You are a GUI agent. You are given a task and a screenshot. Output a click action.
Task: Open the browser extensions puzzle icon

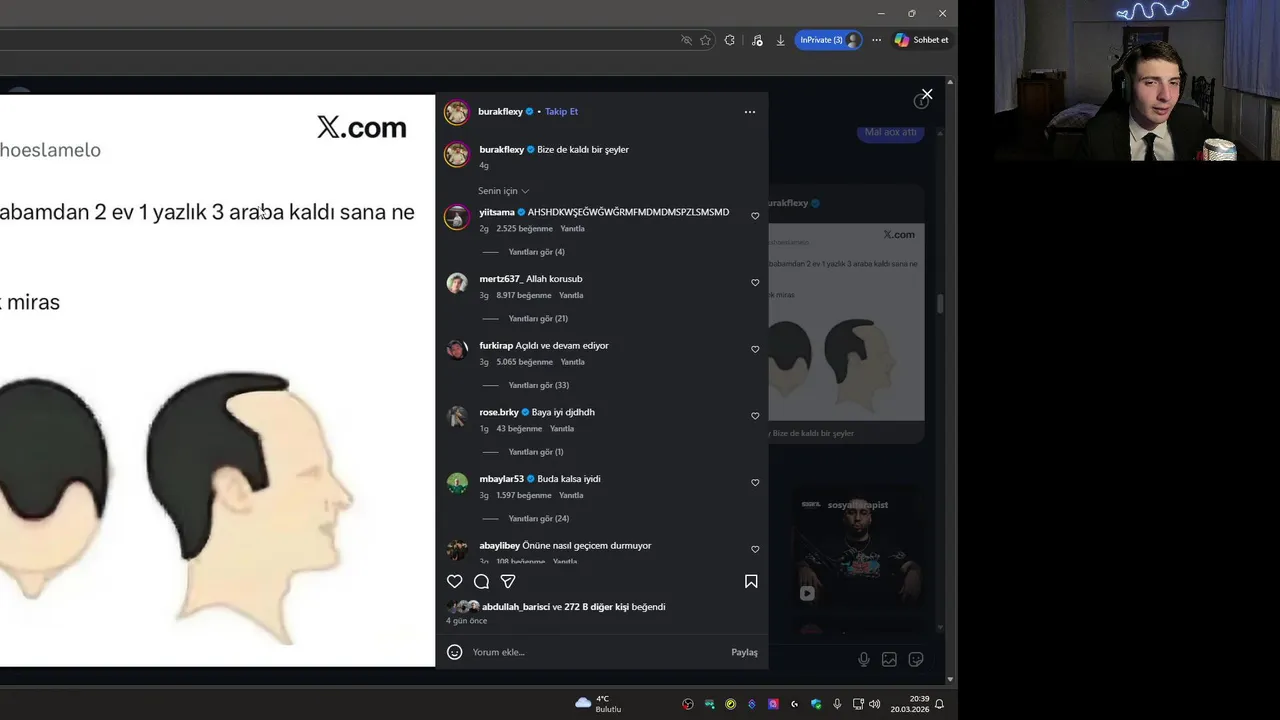tap(729, 40)
